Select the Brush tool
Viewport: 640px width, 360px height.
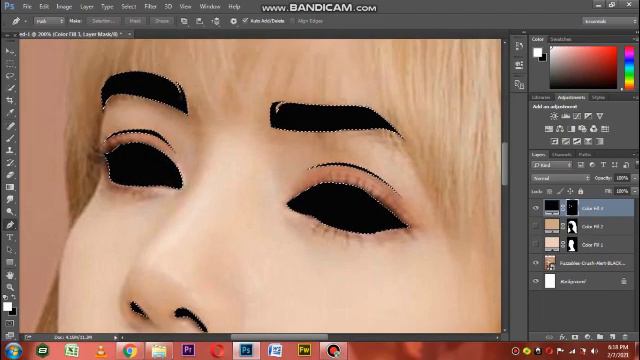point(10,138)
